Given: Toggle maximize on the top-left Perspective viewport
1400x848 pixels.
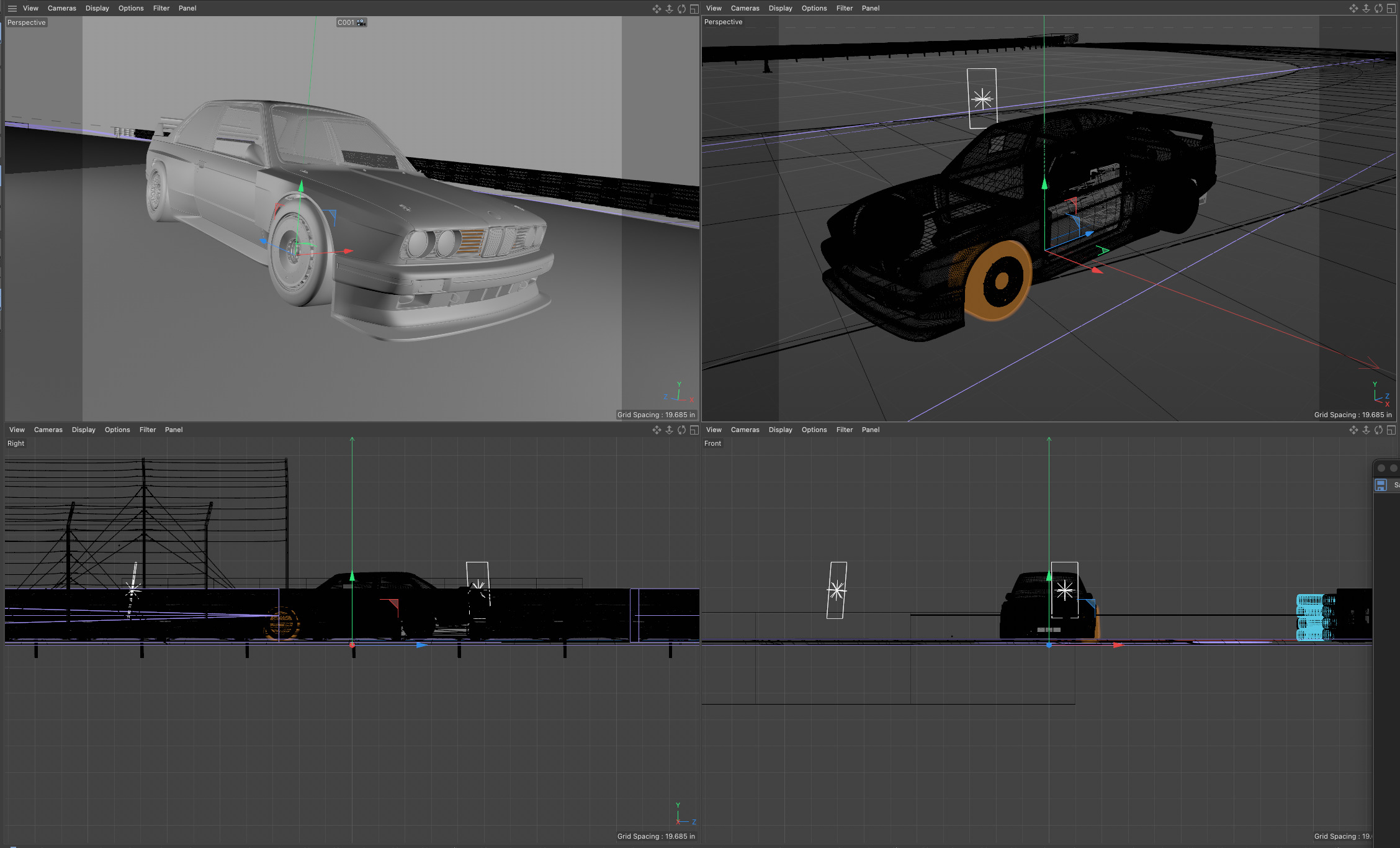Looking at the screenshot, I should click(694, 9).
